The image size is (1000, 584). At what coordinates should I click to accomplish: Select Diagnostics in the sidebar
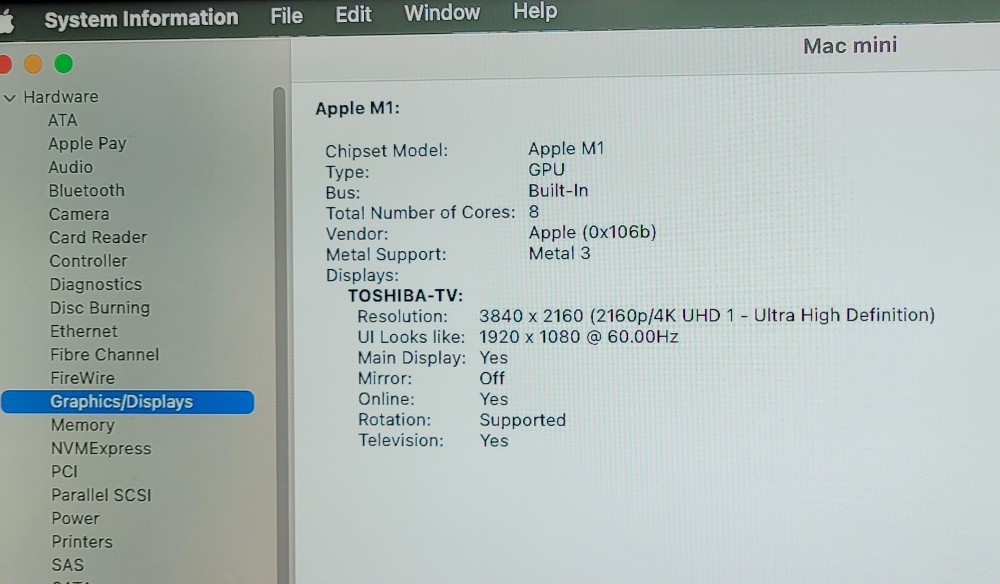pos(96,284)
